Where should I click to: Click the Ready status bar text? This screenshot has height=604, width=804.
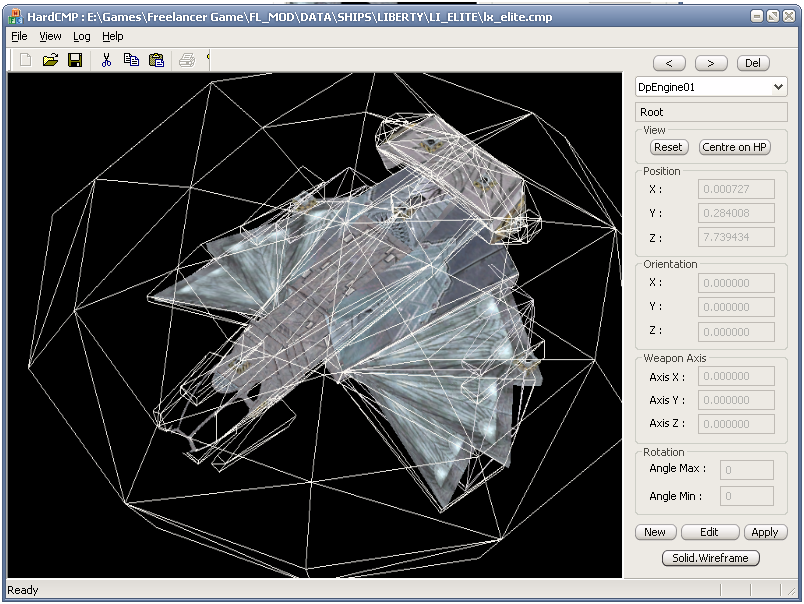click(23, 590)
